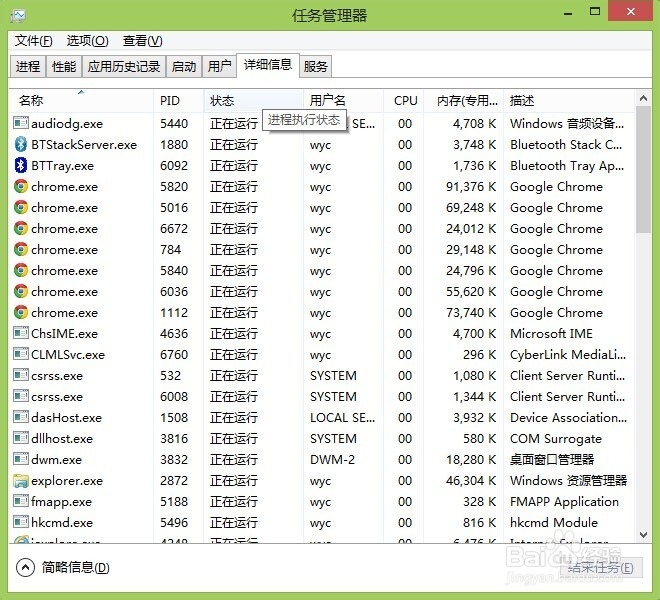
Task: Click the dasHost.exe process icon
Action: (21, 417)
